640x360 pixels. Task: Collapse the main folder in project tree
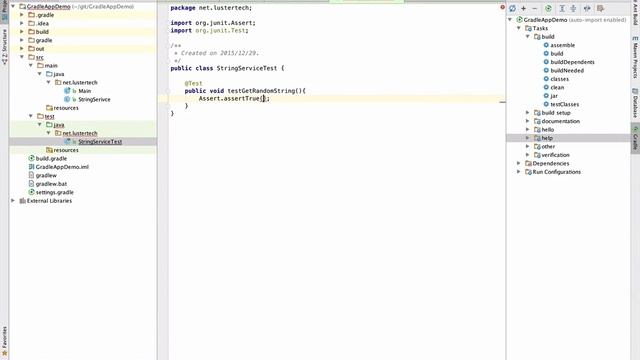coord(31,65)
